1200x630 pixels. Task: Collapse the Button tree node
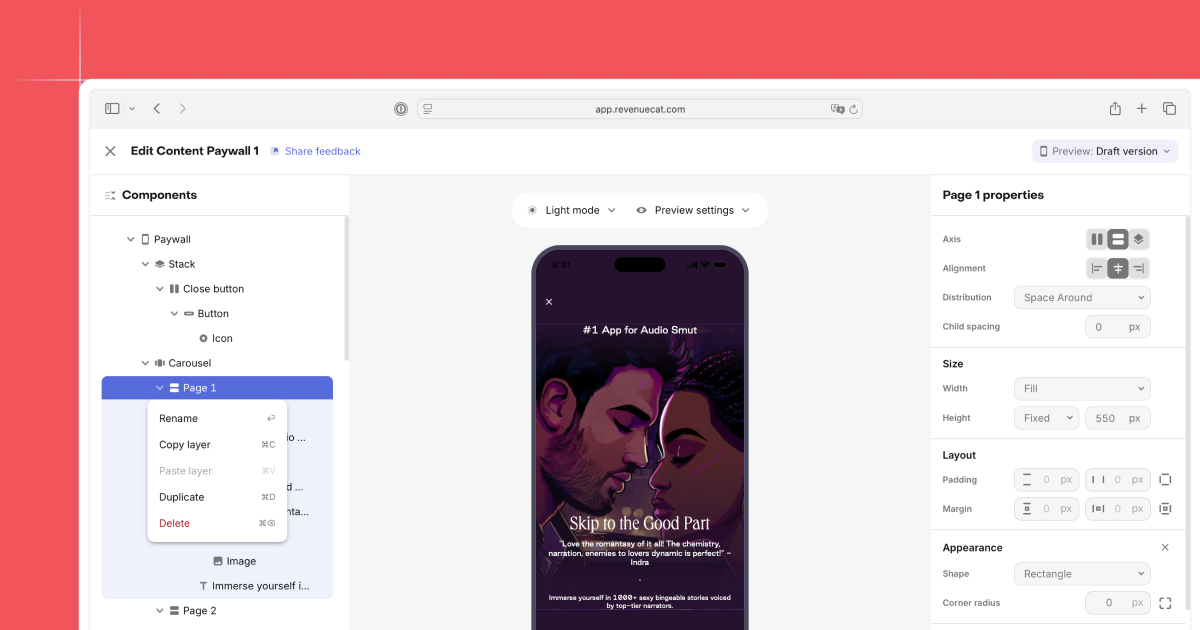click(174, 313)
